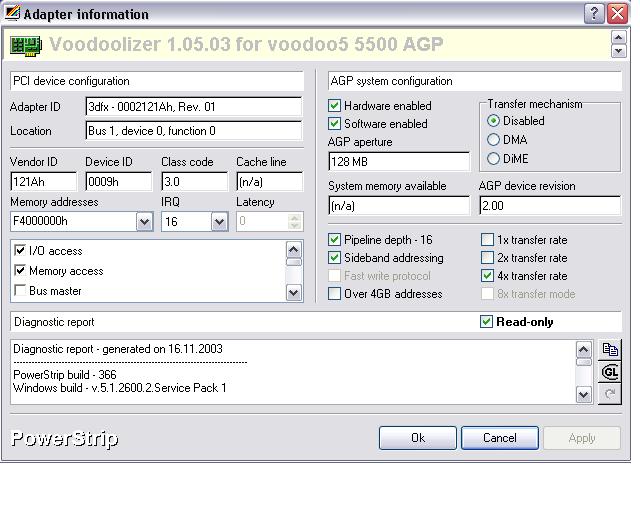Enable Over 4GB addresses
Screen dimensions: 640x512
pos(334,294)
